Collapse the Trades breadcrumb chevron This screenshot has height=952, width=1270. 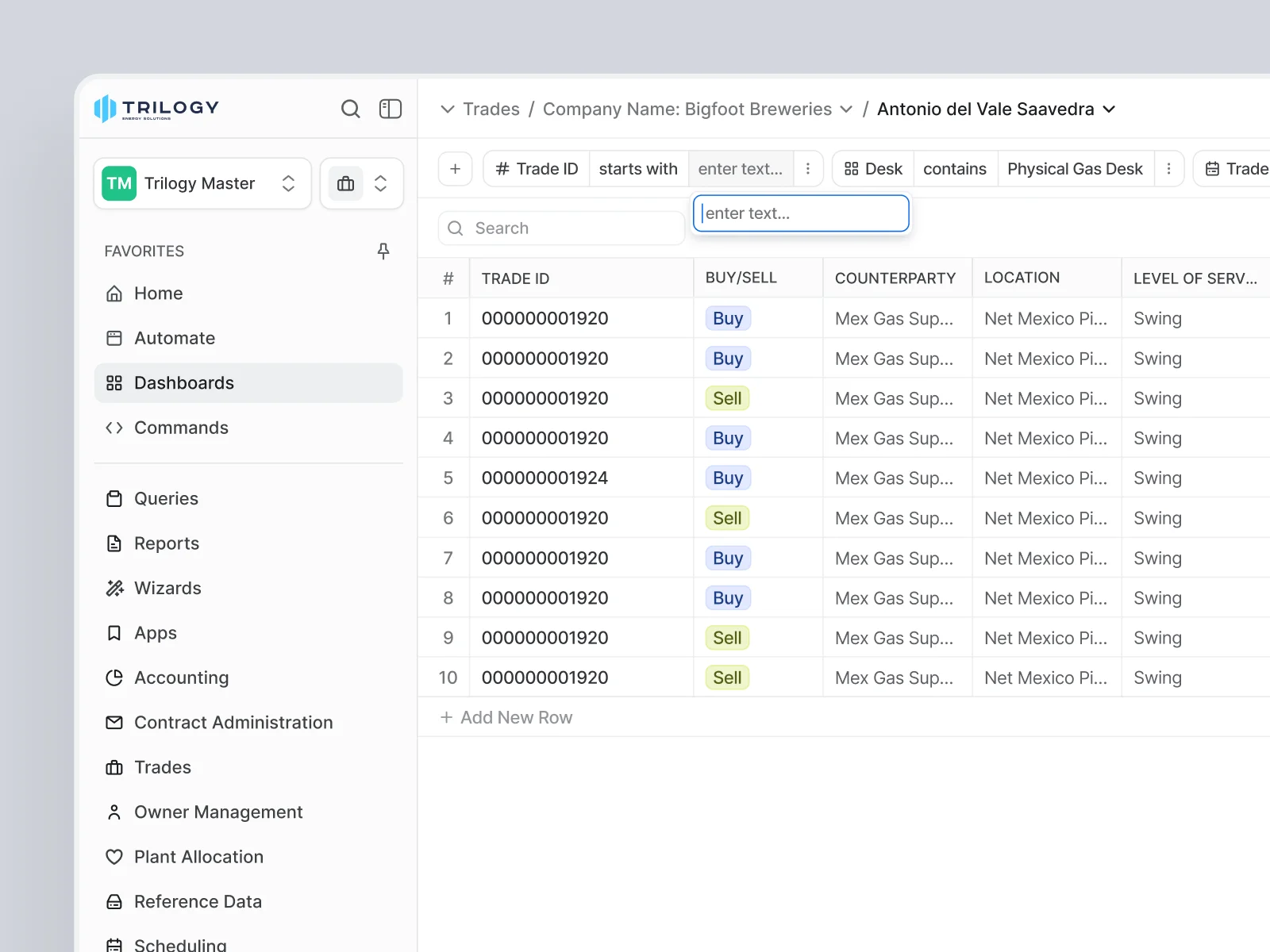click(x=448, y=109)
